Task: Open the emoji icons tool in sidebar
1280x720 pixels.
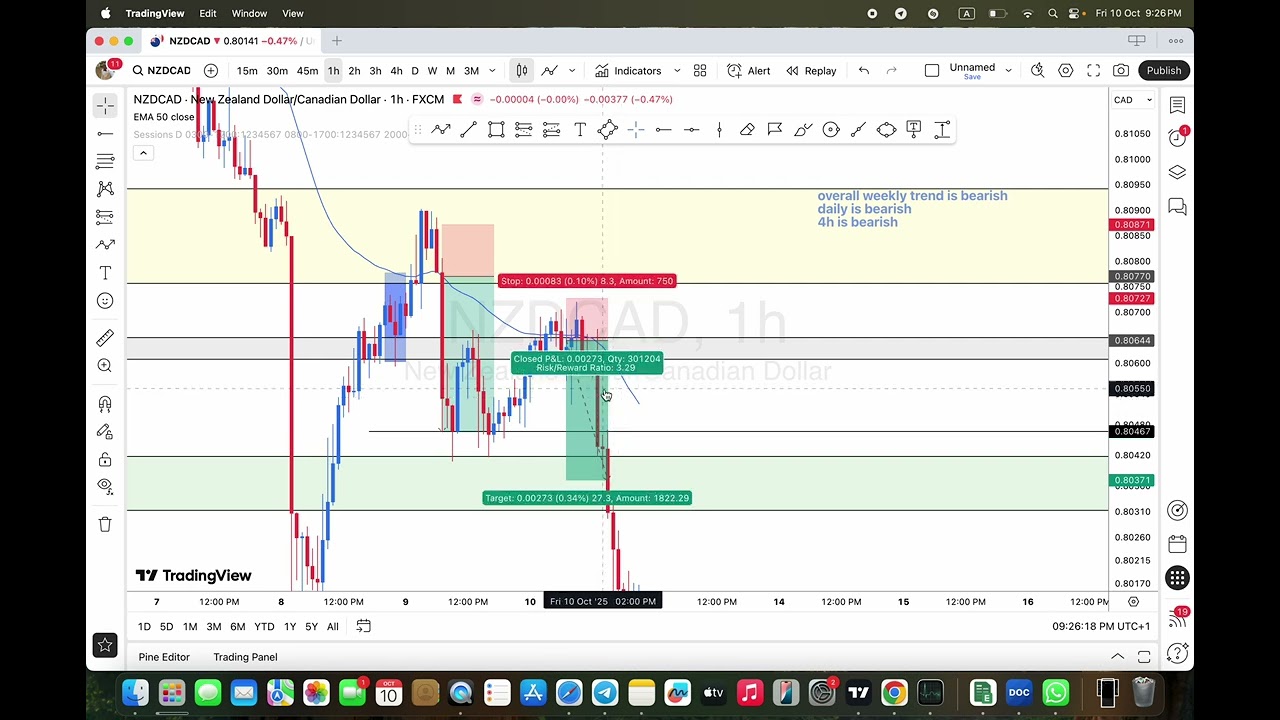Action: 105,301
